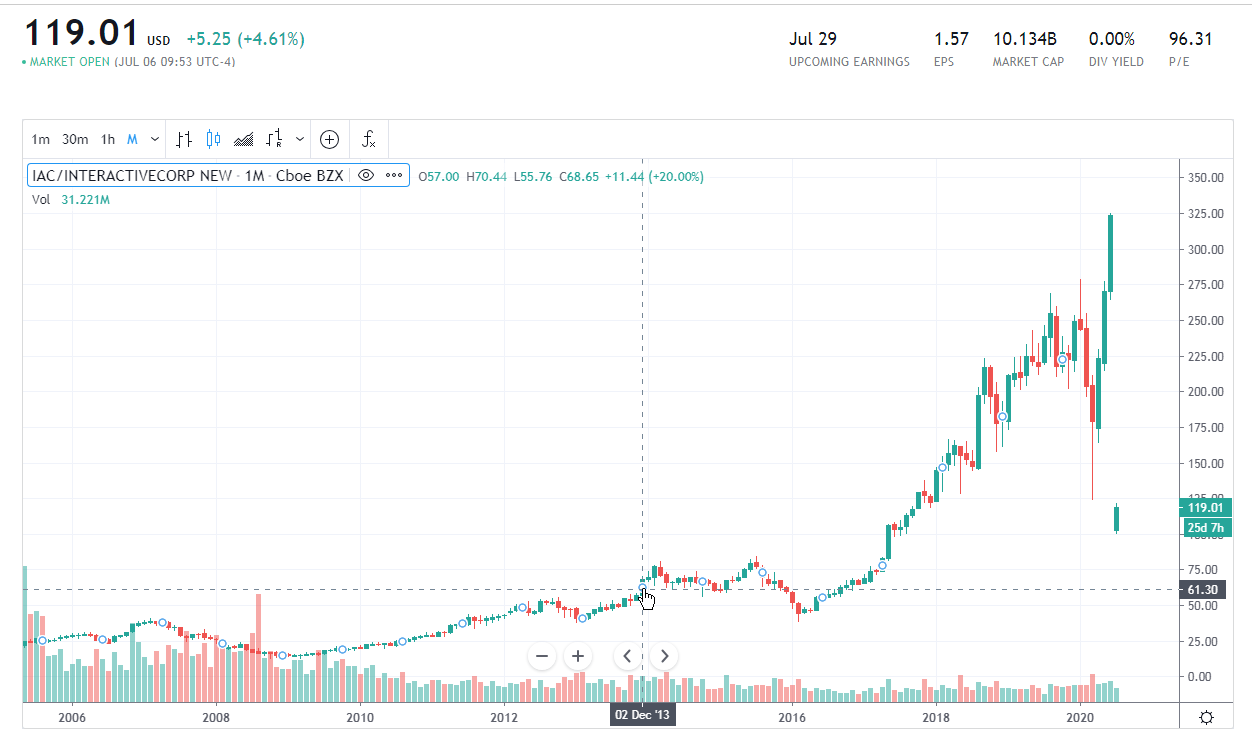The height and width of the screenshot is (749, 1252).
Task: Select the Candles chart style
Action: click(212, 139)
